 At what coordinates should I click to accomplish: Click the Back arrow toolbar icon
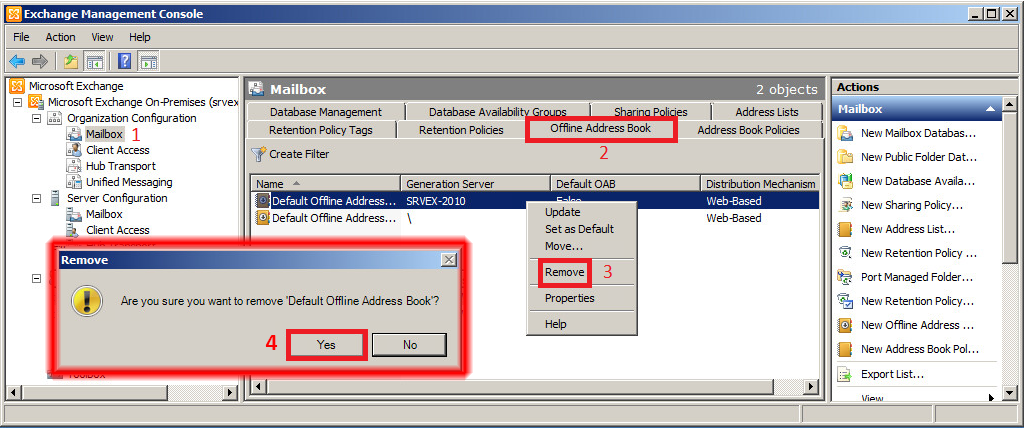click(16, 62)
